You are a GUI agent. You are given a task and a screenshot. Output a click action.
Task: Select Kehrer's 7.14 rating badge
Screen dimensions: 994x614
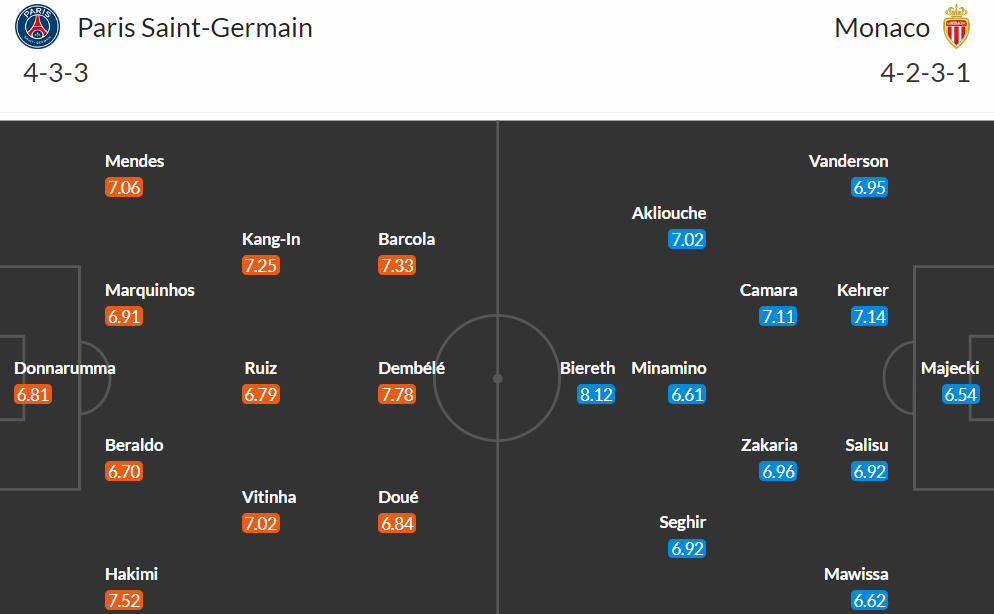tap(869, 316)
